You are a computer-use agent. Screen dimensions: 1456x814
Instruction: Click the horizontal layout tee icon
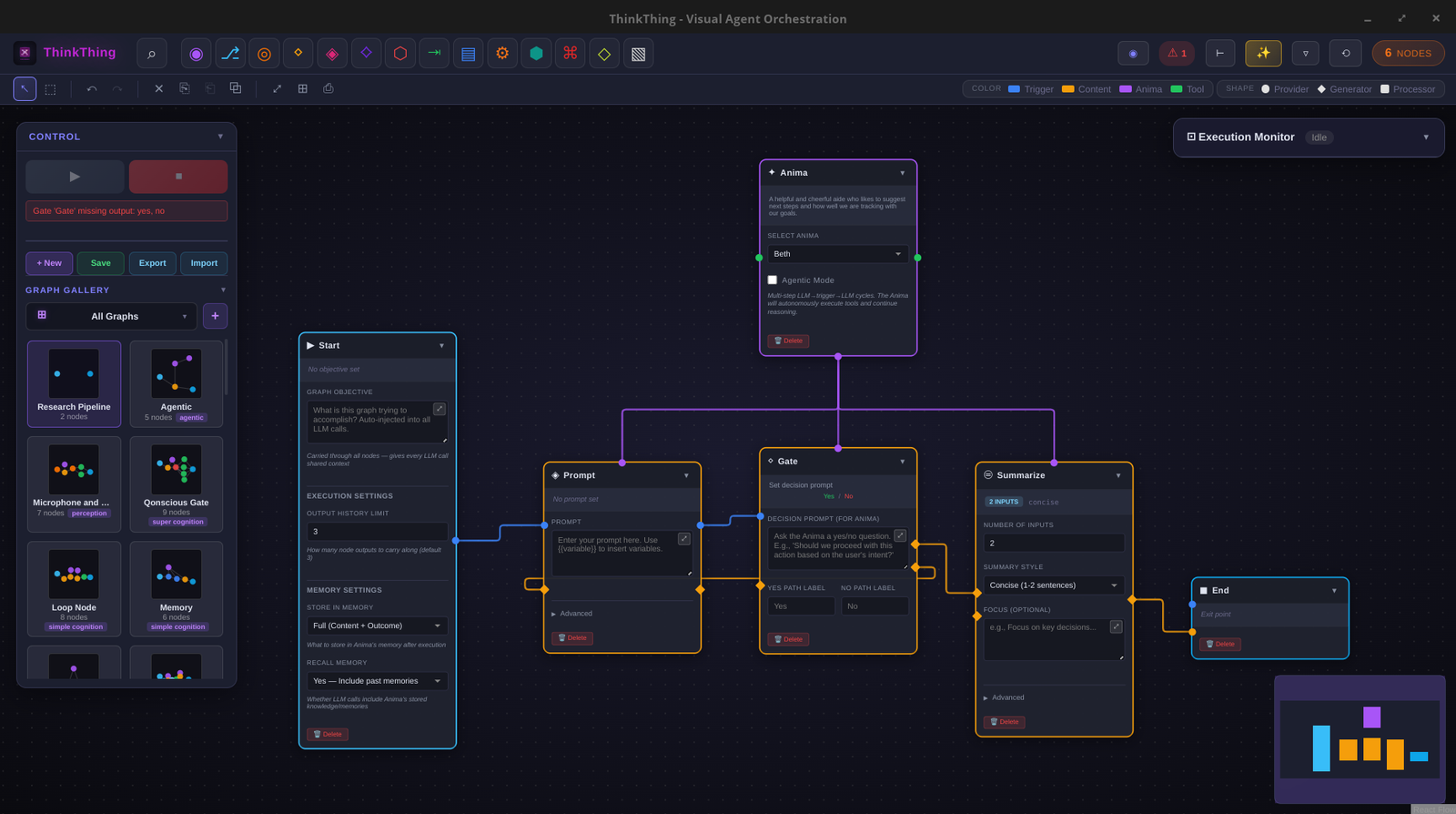point(1220,53)
